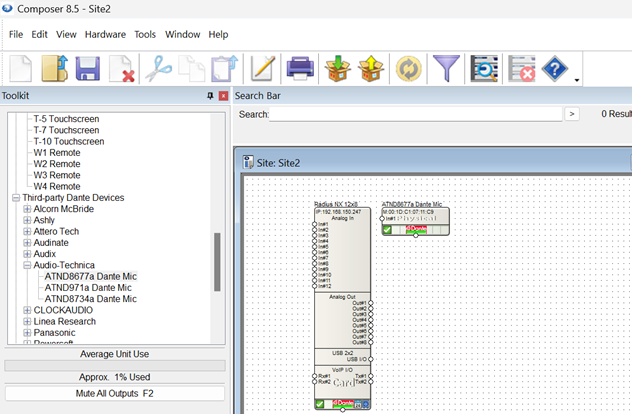Click the Search input field
This screenshot has width=632, height=414.
[415, 115]
